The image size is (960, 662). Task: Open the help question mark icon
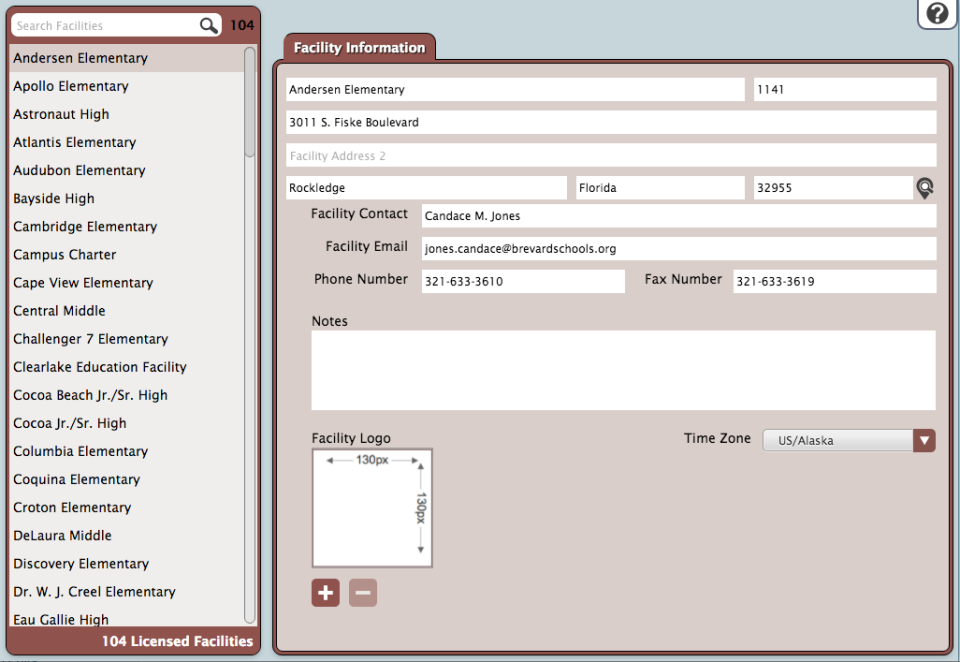click(x=937, y=13)
